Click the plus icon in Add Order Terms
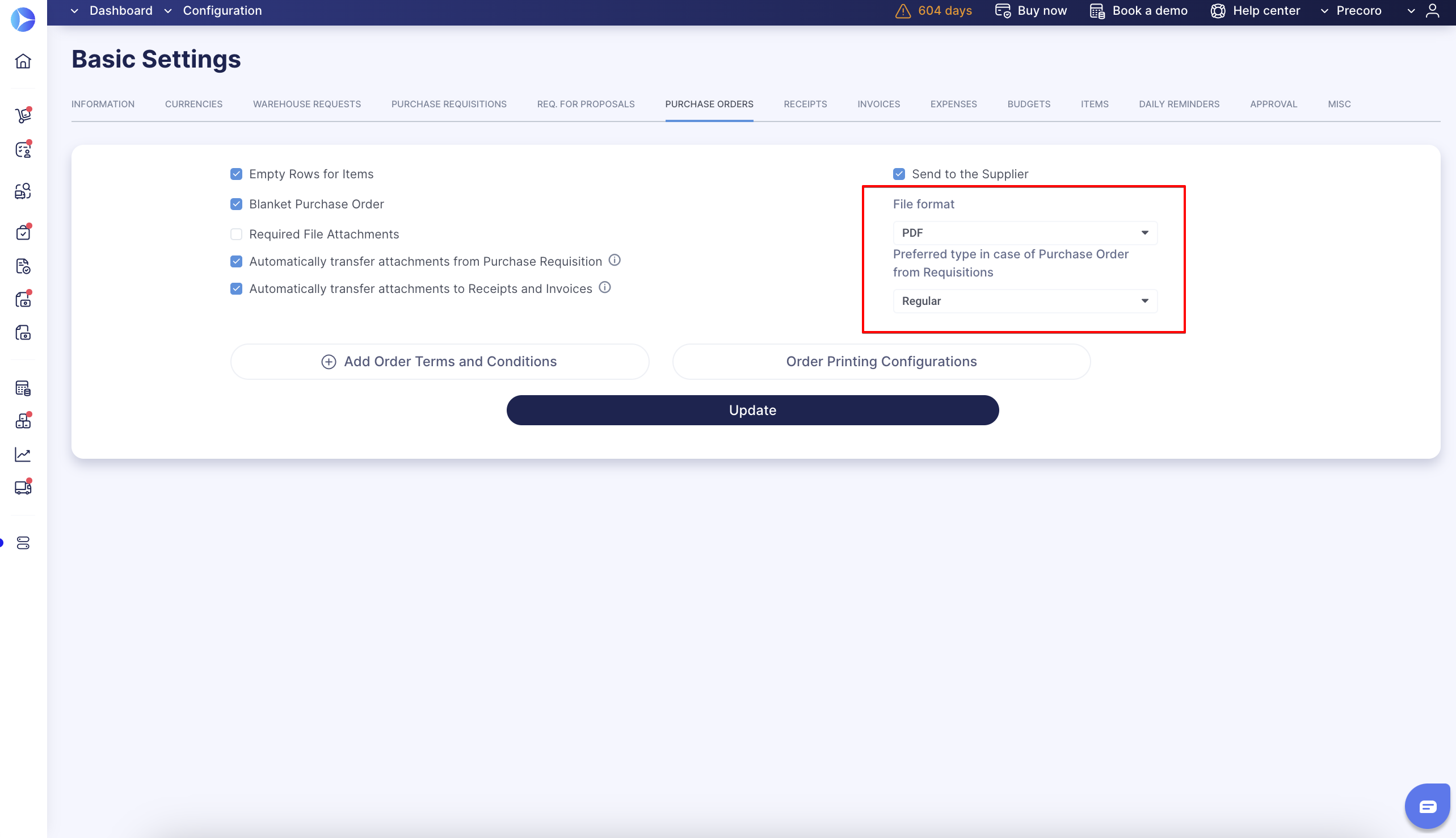The image size is (1456, 838). tap(329, 362)
